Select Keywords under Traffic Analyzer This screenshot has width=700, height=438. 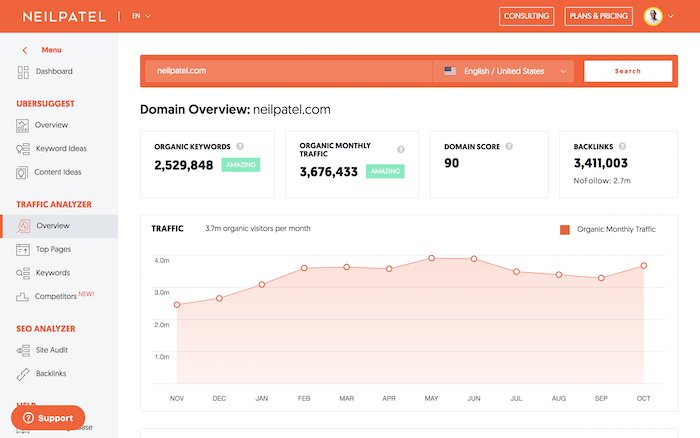tap(53, 273)
